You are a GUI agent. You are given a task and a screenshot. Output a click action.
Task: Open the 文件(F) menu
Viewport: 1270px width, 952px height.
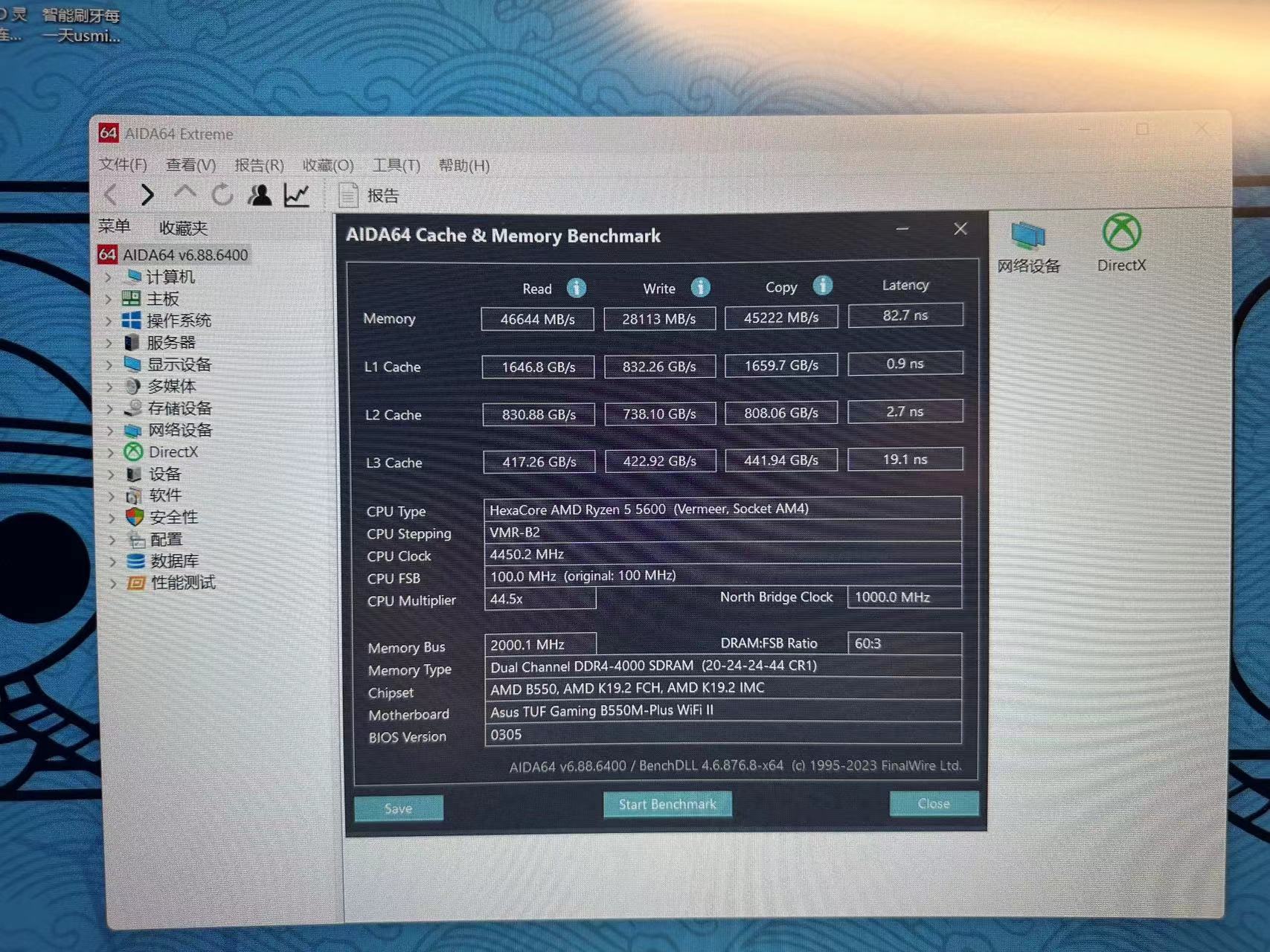tap(124, 164)
